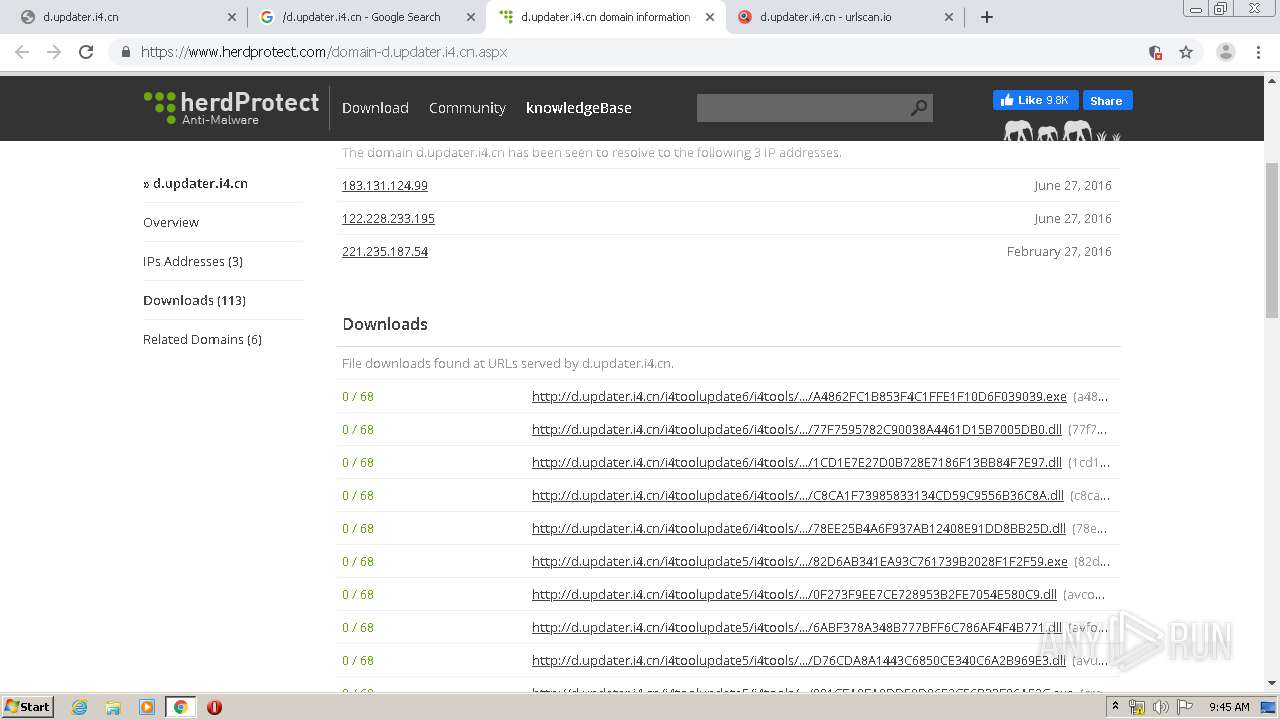This screenshot has height=720, width=1280.
Task: Close the Google Search tab
Action: point(471,17)
